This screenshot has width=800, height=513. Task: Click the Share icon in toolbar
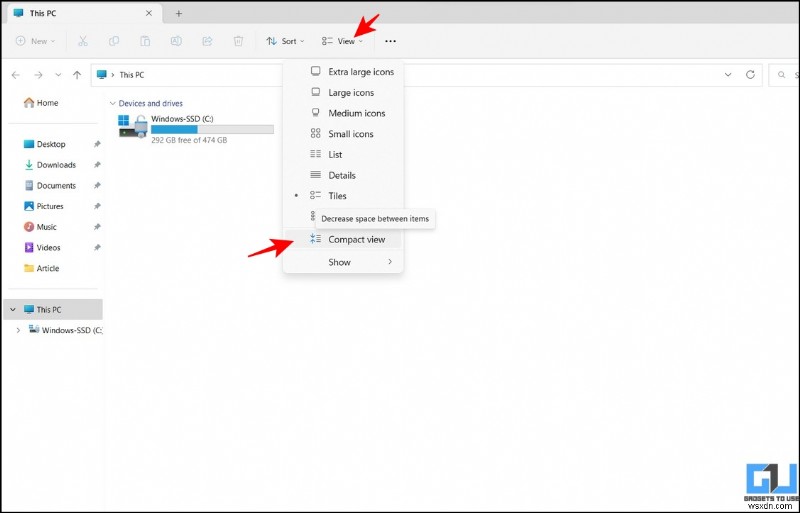click(207, 41)
